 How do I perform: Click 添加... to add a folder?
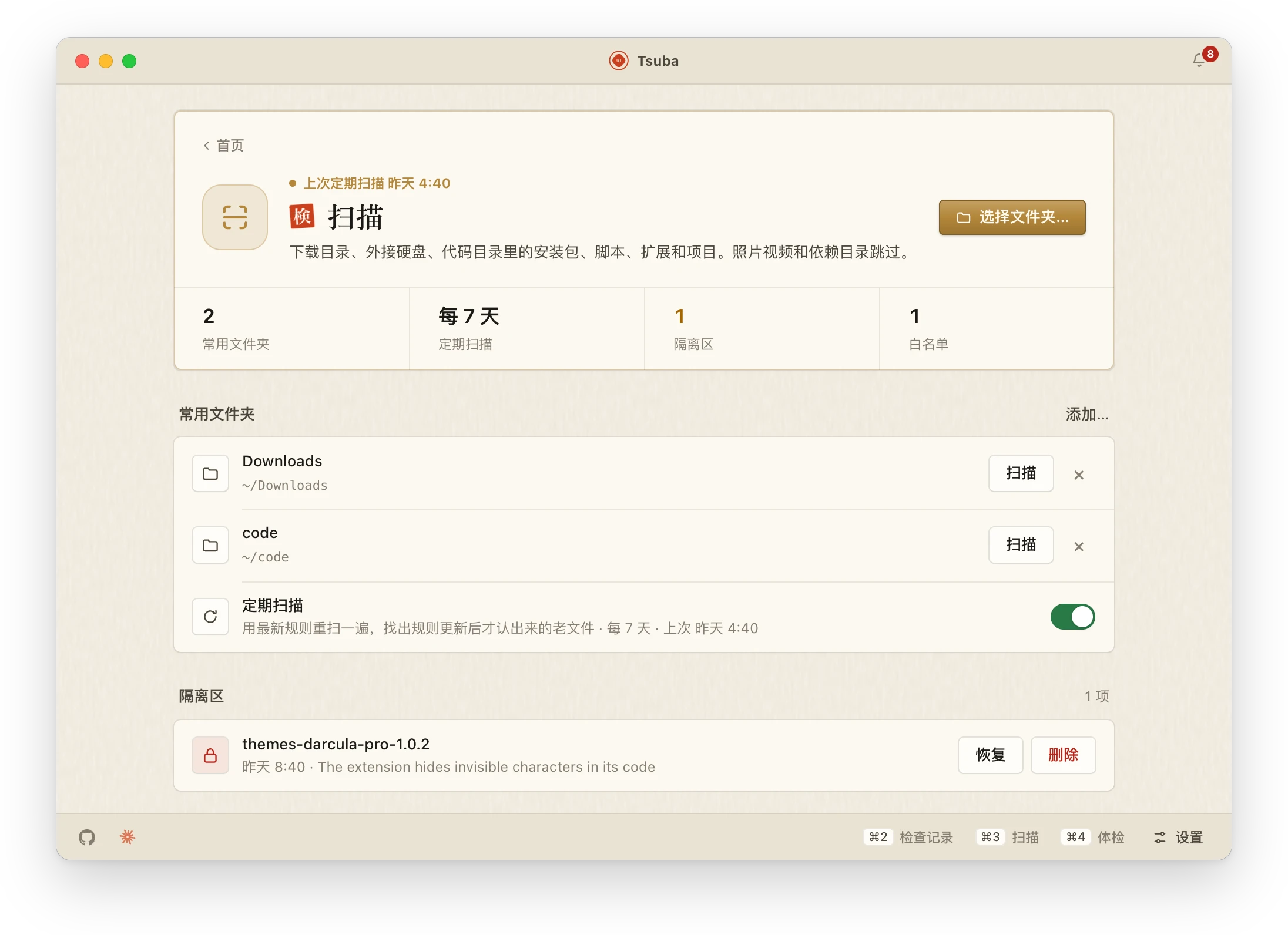(x=1087, y=415)
